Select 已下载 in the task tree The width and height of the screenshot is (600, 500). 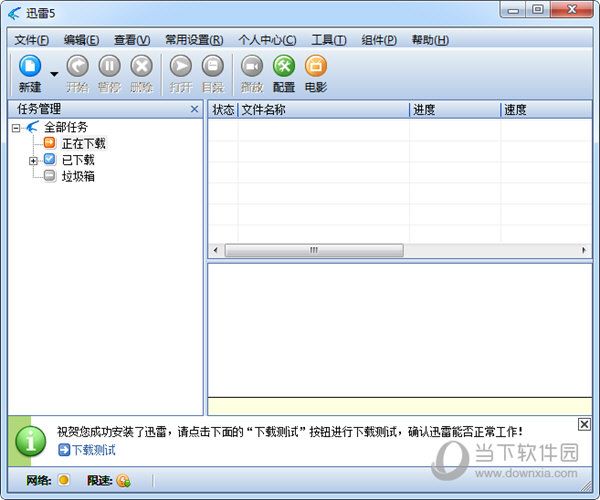[x=78, y=160]
